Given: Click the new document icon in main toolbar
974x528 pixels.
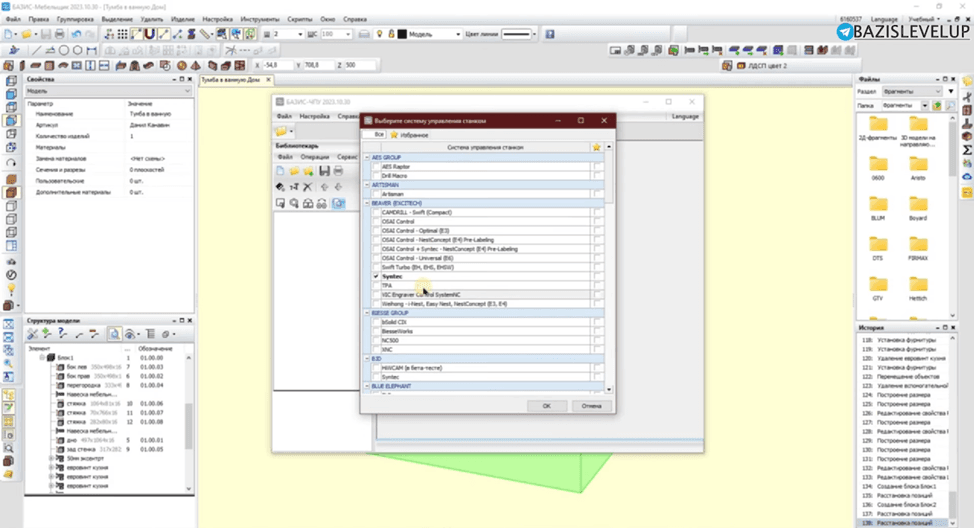Looking at the screenshot, I should tap(9, 34).
